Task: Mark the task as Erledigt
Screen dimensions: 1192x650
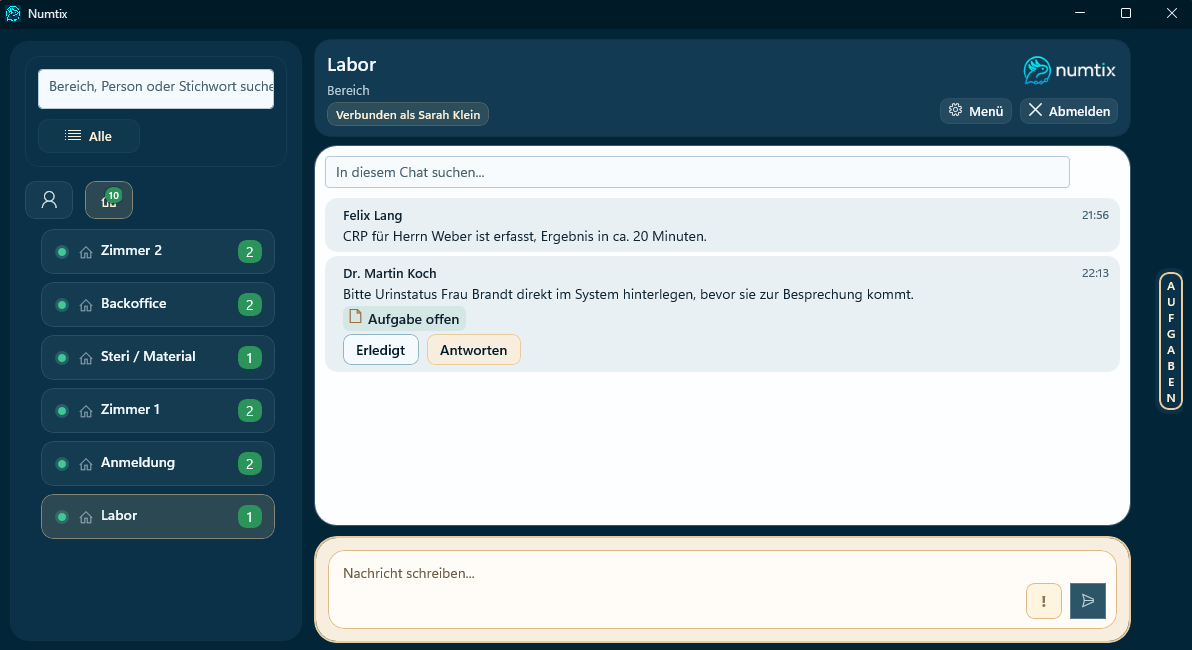Action: coord(381,350)
